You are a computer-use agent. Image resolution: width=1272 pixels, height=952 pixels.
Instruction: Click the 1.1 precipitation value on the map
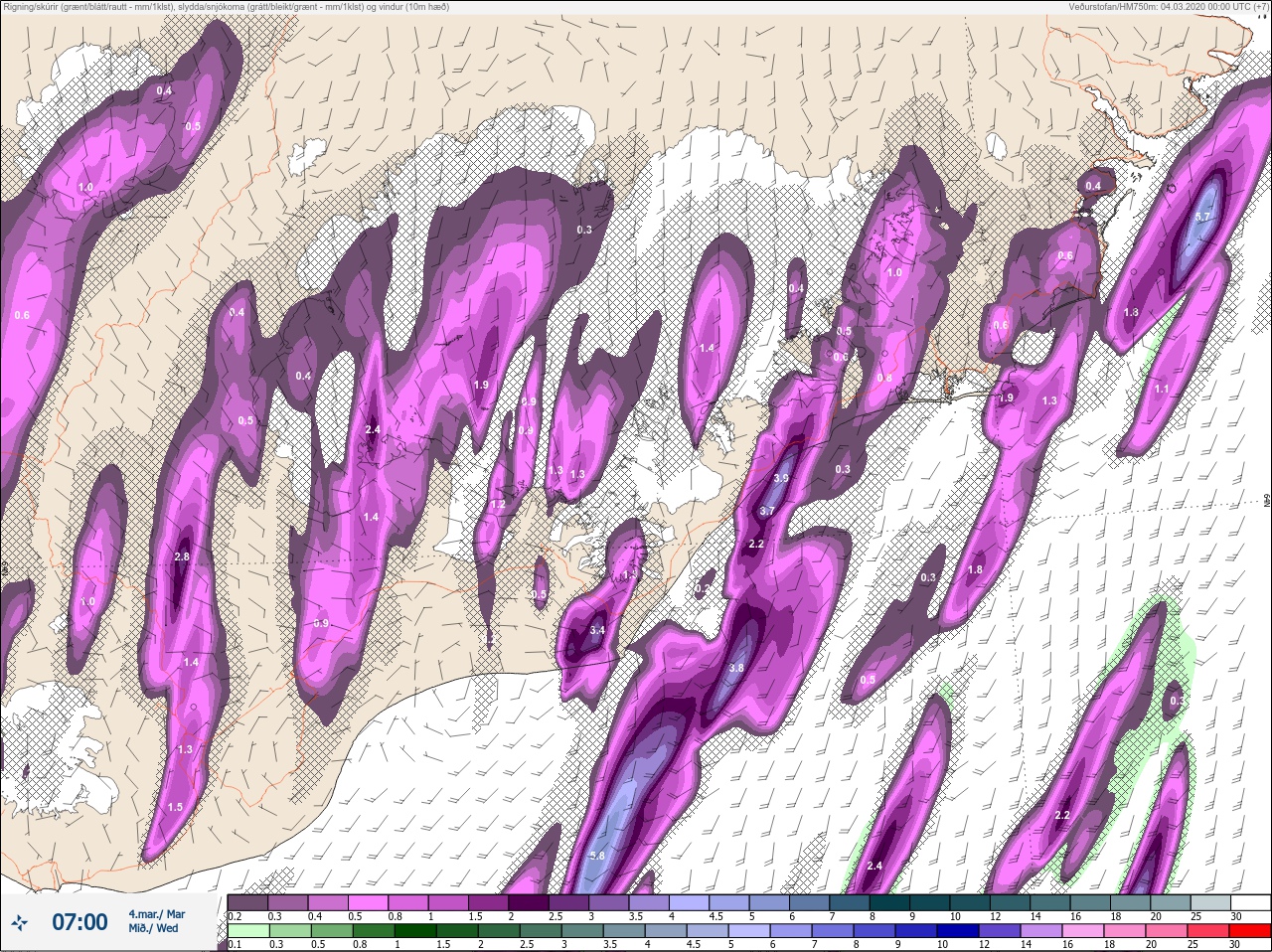[1162, 389]
